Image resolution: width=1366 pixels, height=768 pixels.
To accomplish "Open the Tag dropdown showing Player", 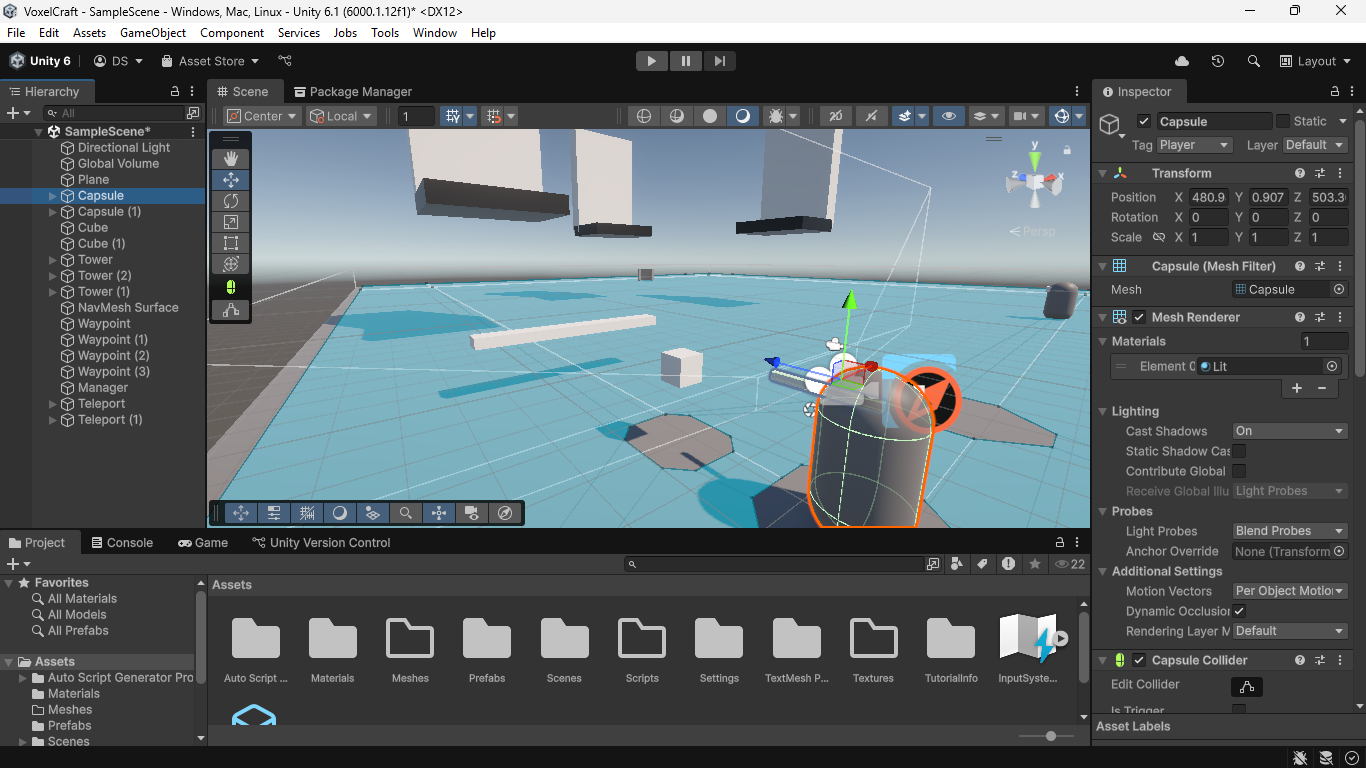I will pos(1194,145).
